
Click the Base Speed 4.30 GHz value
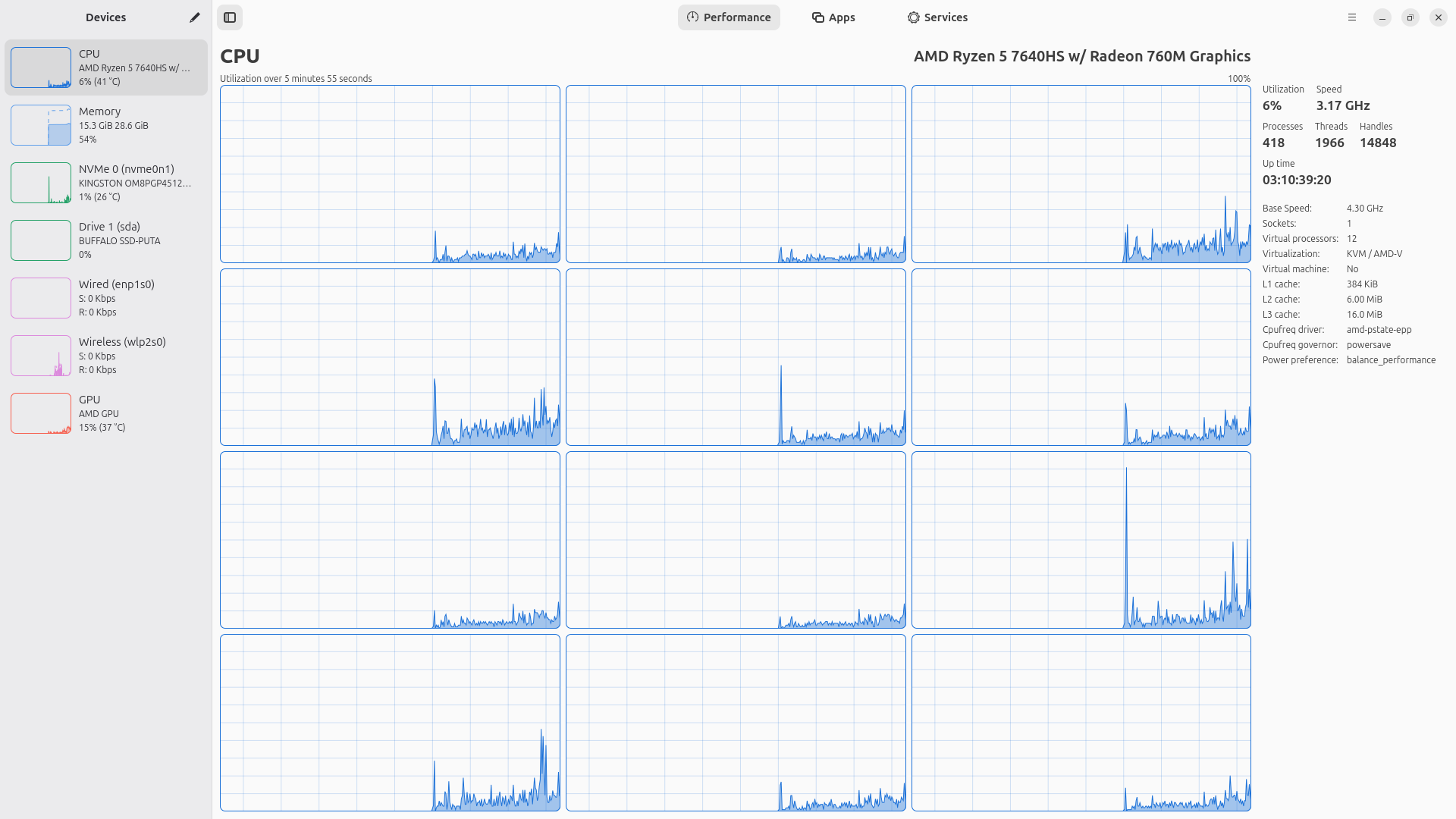1365,209
